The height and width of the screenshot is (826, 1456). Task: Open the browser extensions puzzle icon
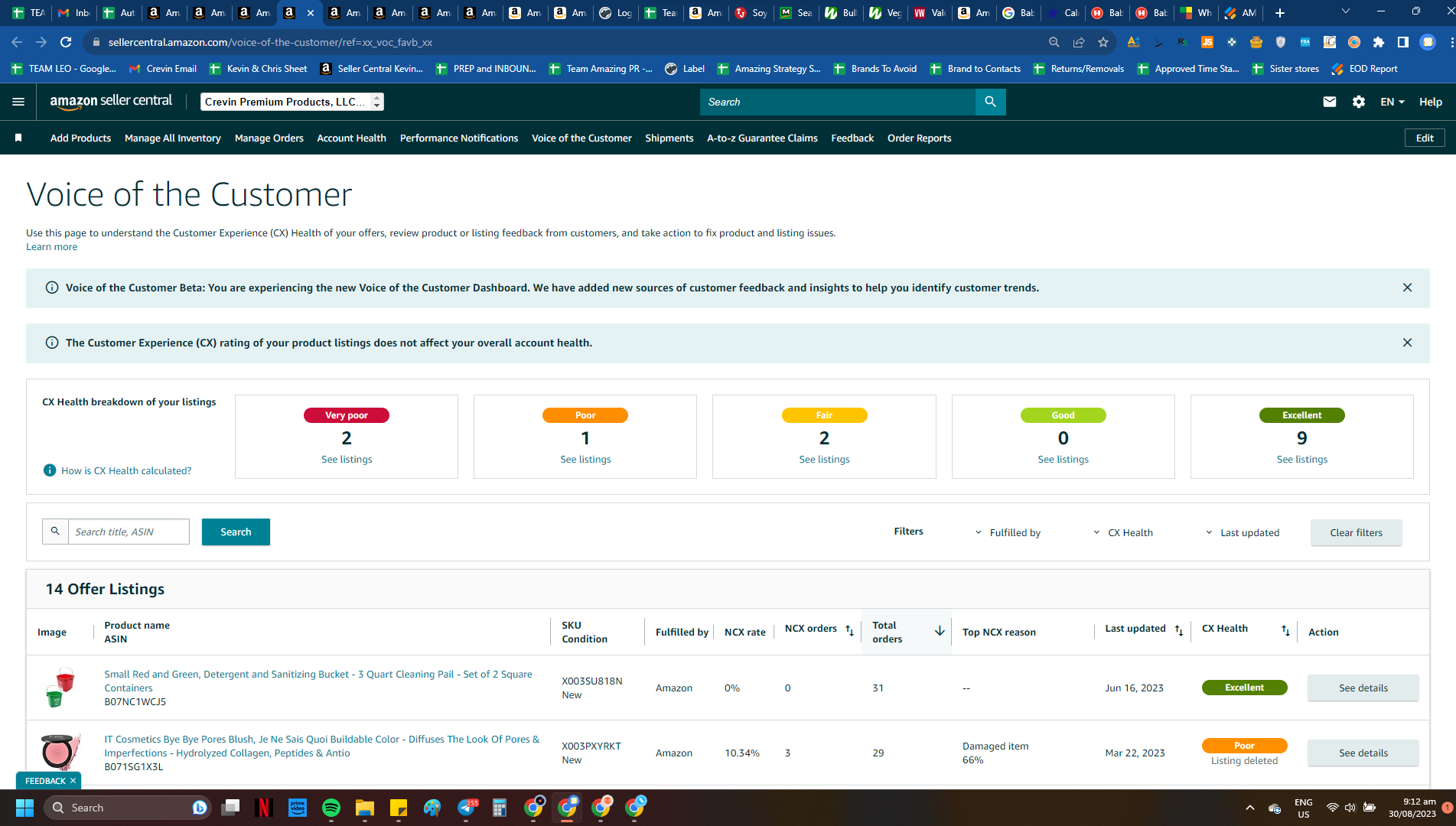[1379, 42]
